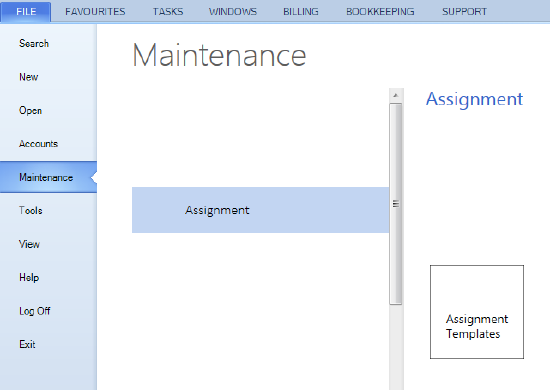Open Tools from the sidebar

[31, 210]
